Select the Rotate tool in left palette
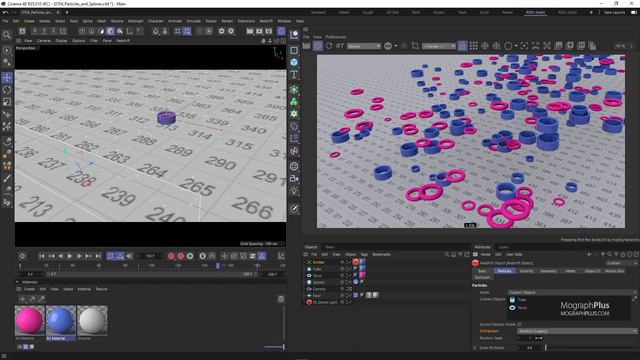The height and width of the screenshot is (360, 640). (7, 90)
